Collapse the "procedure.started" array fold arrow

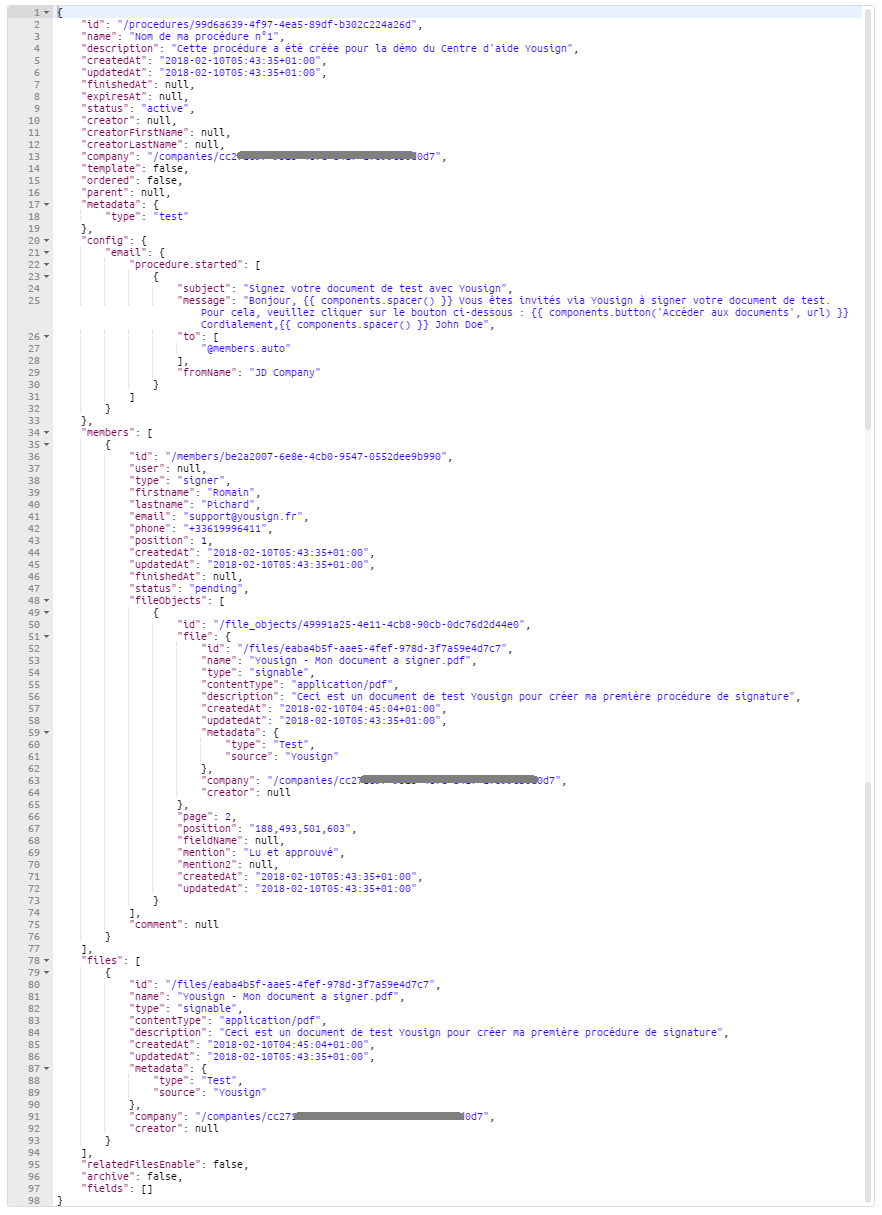(x=47, y=264)
